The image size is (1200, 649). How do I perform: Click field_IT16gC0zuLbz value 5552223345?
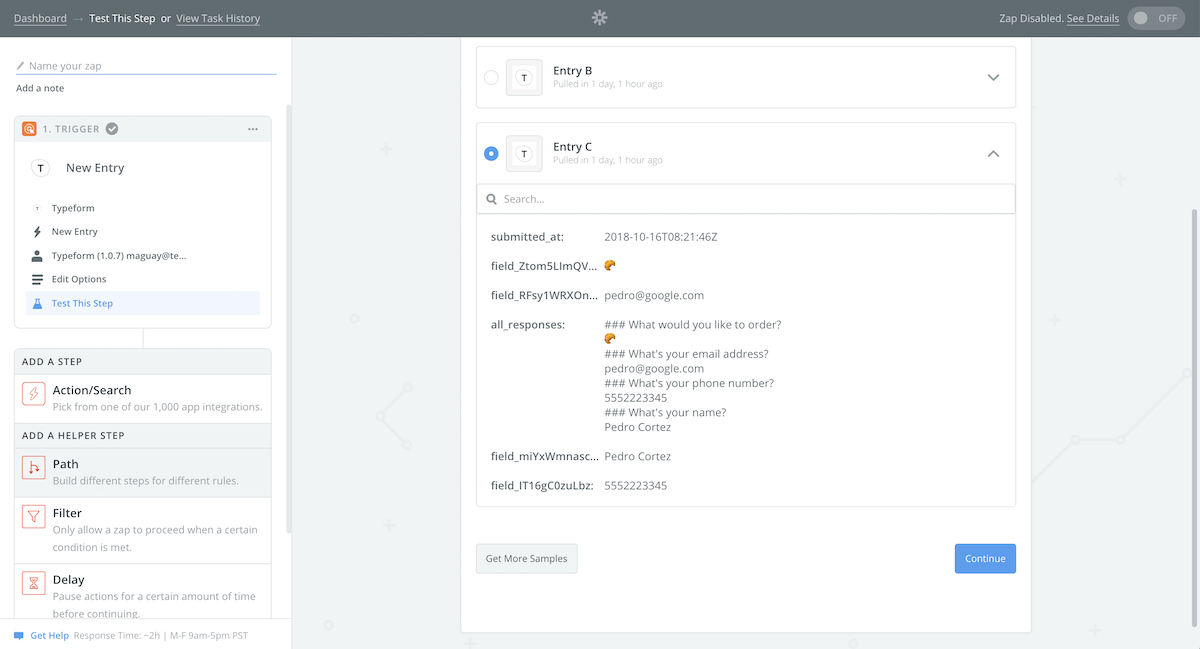(x=636, y=485)
